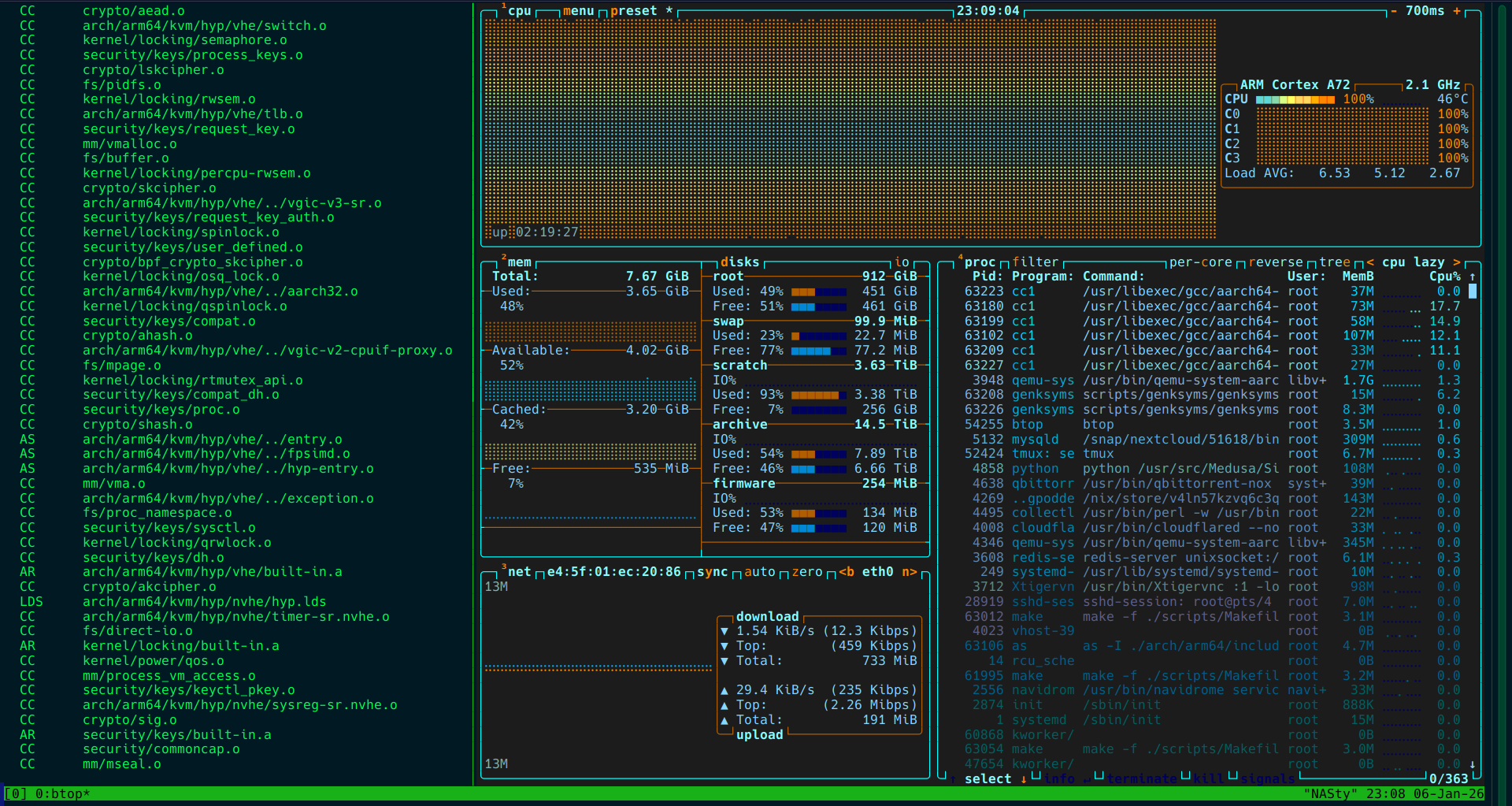Click the next sort column arrow
The image size is (1512, 806).
coord(1457,262)
